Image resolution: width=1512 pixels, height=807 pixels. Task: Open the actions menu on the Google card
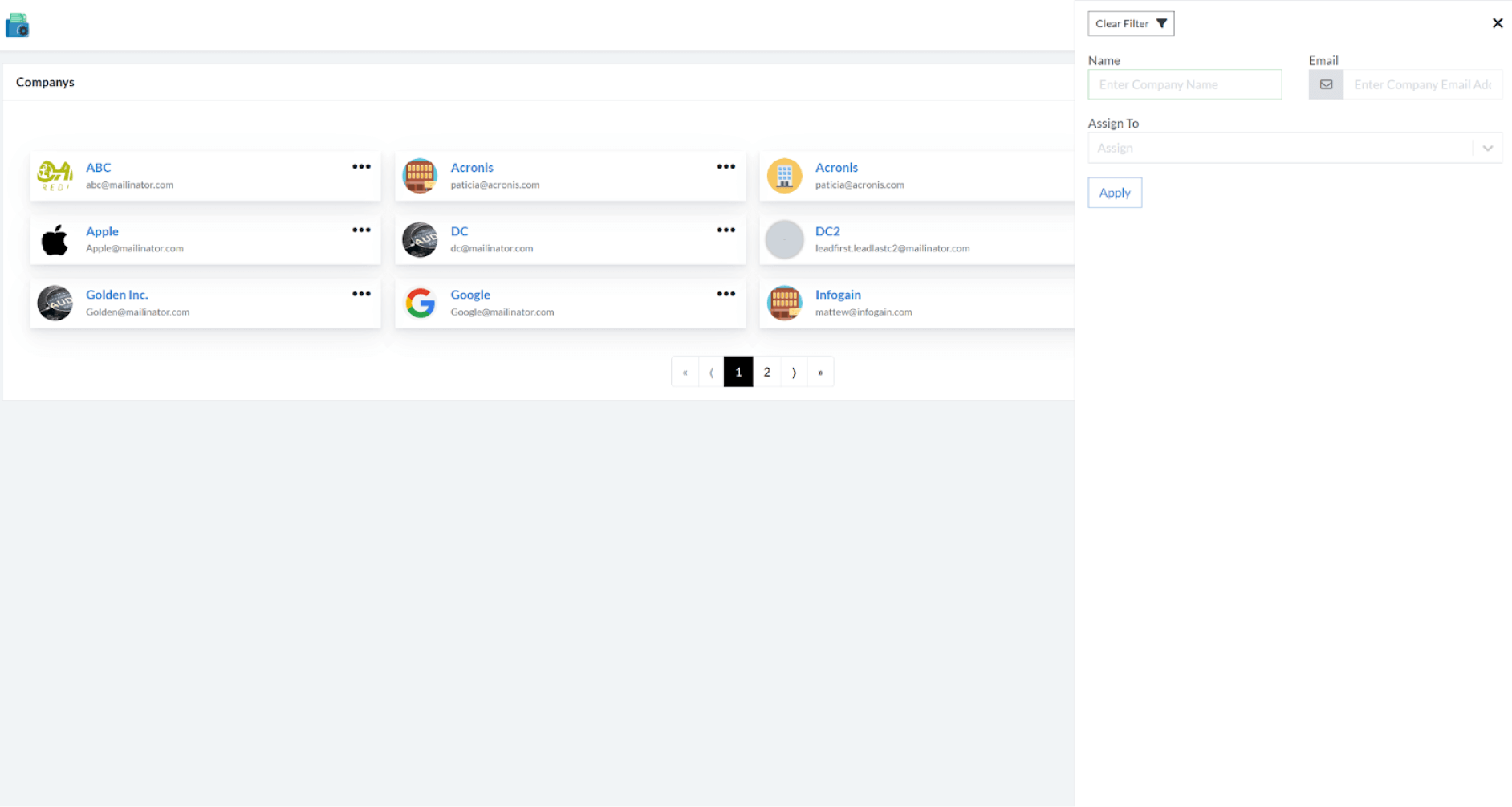(726, 293)
